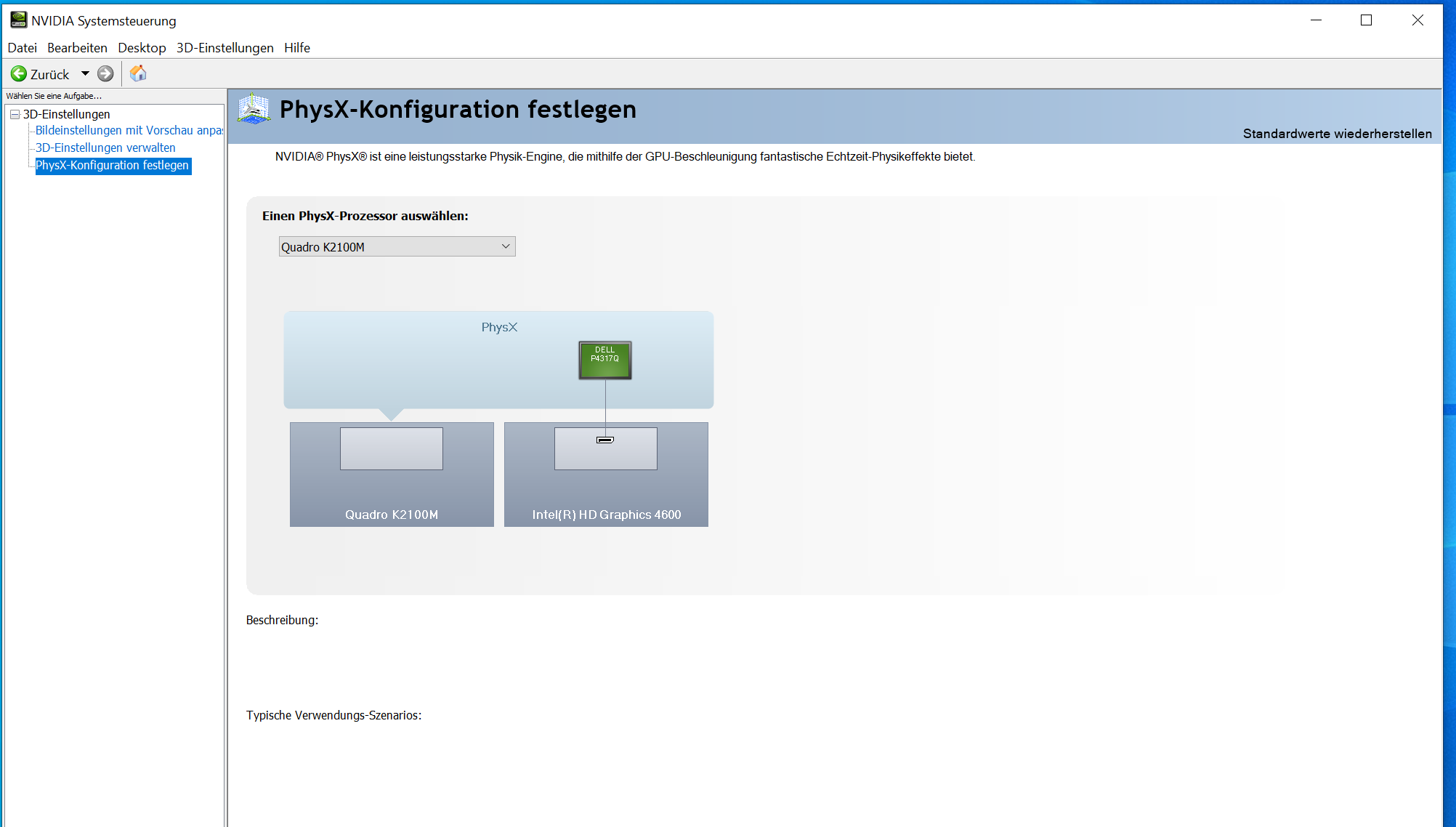
Task: Open the Datei menu
Action: click(23, 48)
